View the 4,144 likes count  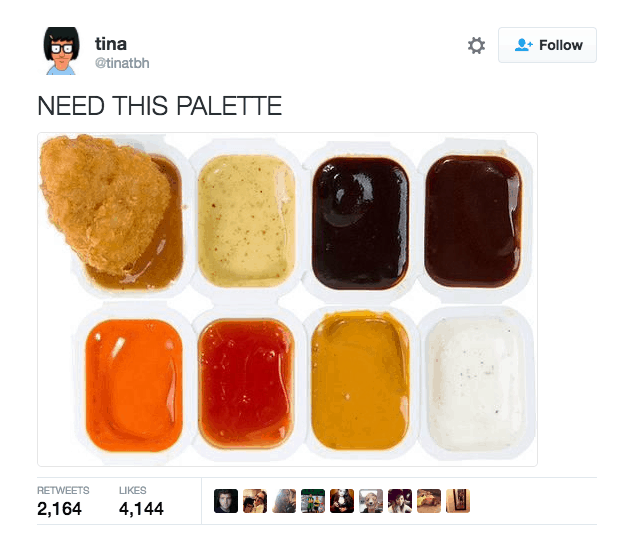(141, 509)
